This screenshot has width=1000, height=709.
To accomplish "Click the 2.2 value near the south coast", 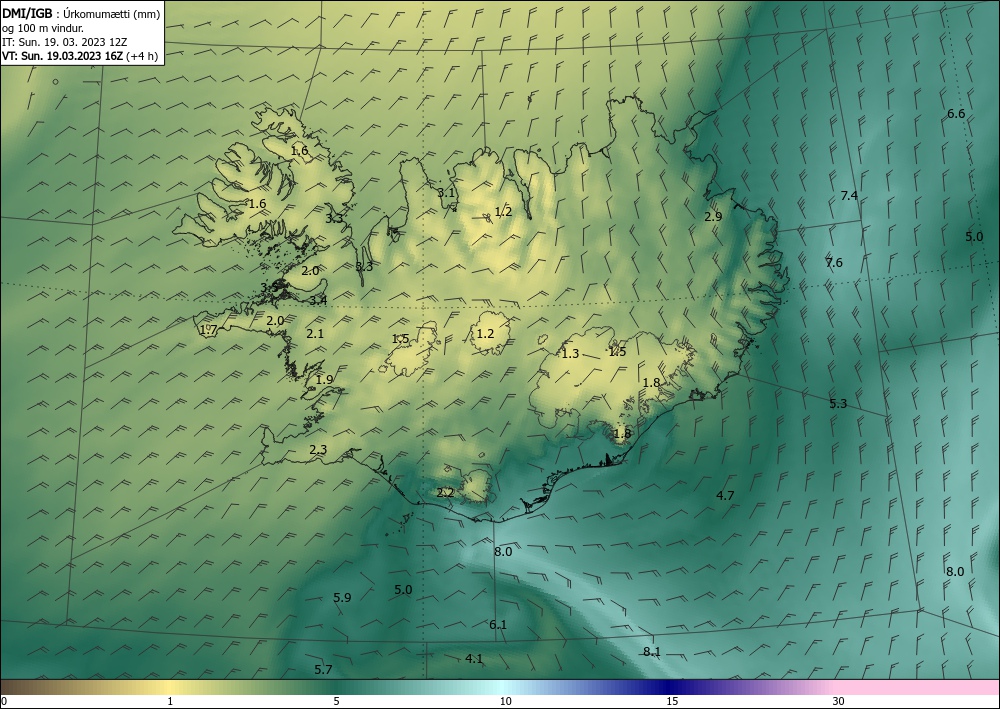I will tap(445, 493).
